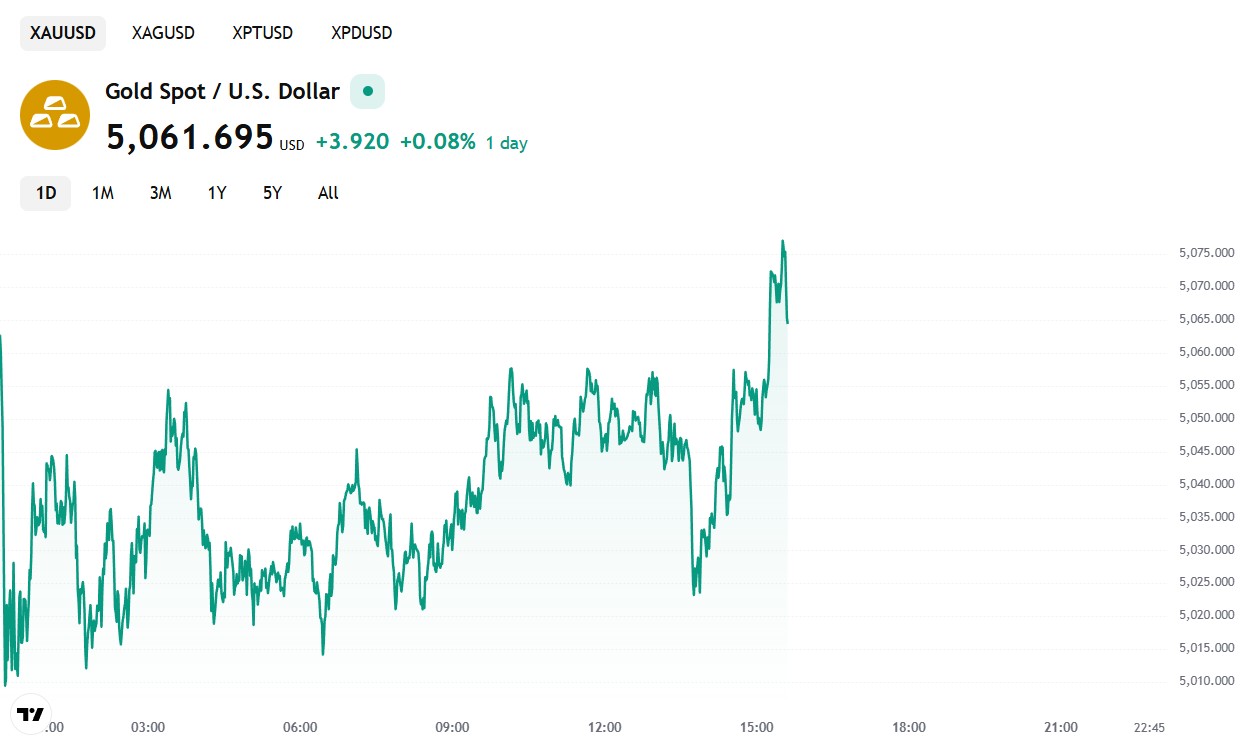Select the 1Y timeframe
This screenshot has height=740, width=1240.
point(216,193)
